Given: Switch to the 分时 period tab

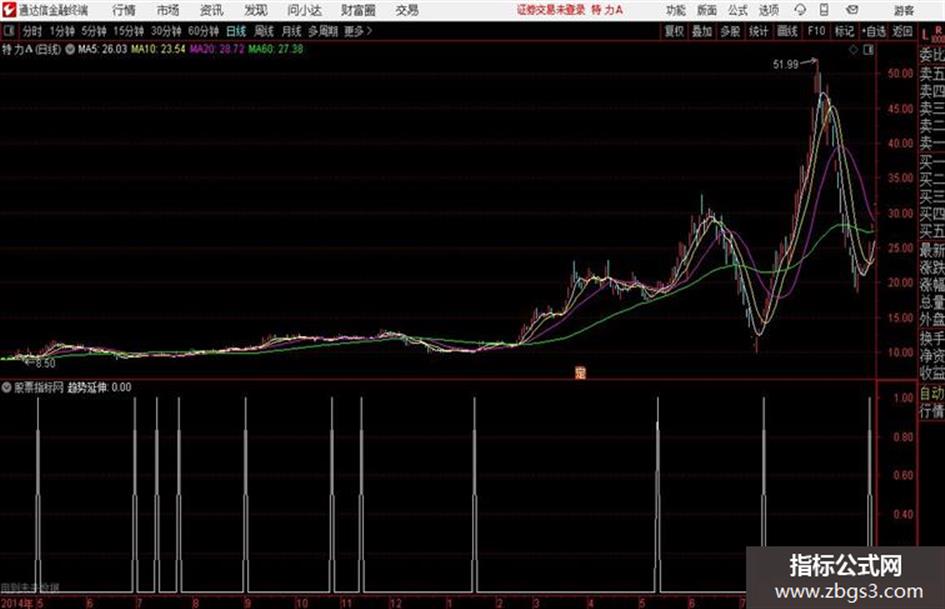Looking at the screenshot, I should coord(33,31).
